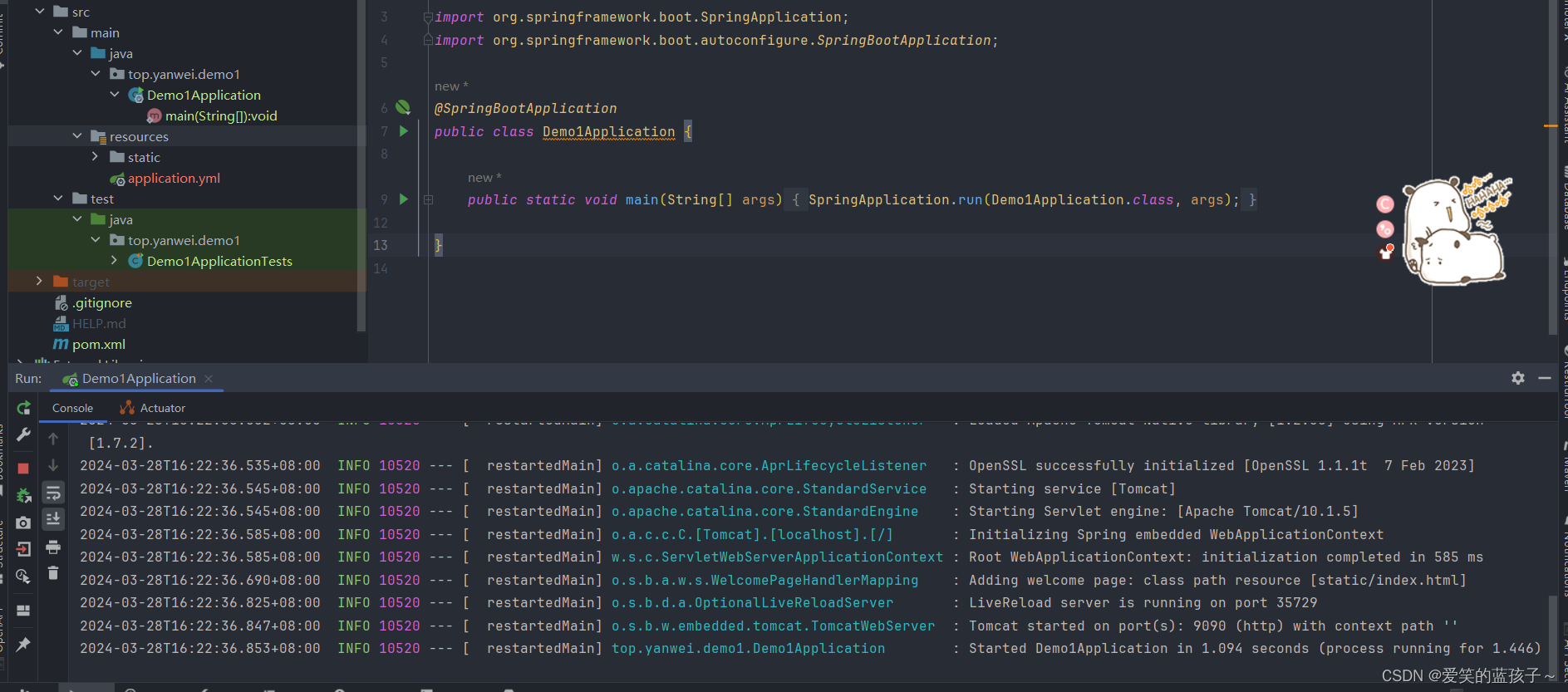Click the project tree vertical scrollbar
The height and width of the screenshot is (692, 1568).
click(361, 166)
